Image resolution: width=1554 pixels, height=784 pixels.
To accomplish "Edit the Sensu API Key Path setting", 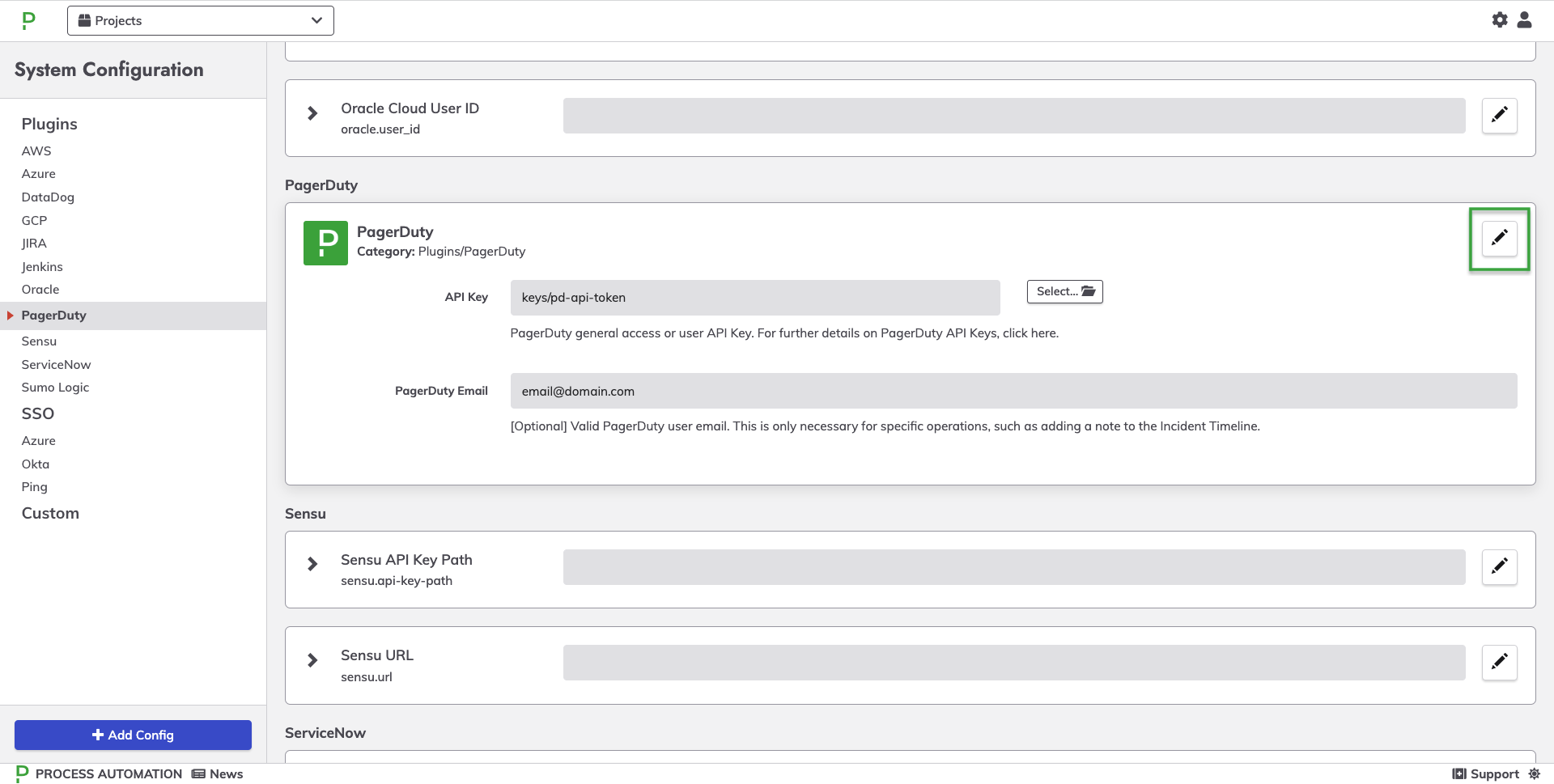I will (x=1499, y=566).
